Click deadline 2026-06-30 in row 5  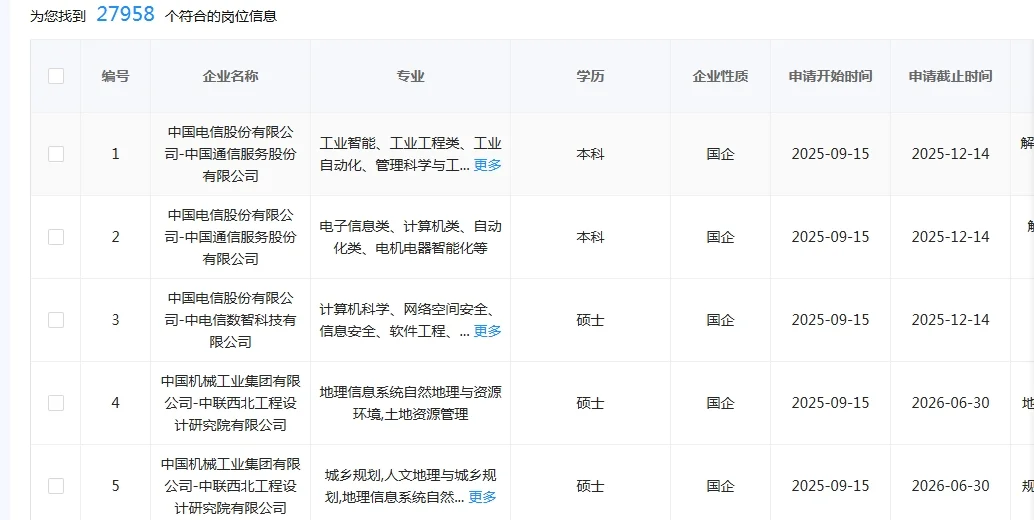pos(950,486)
